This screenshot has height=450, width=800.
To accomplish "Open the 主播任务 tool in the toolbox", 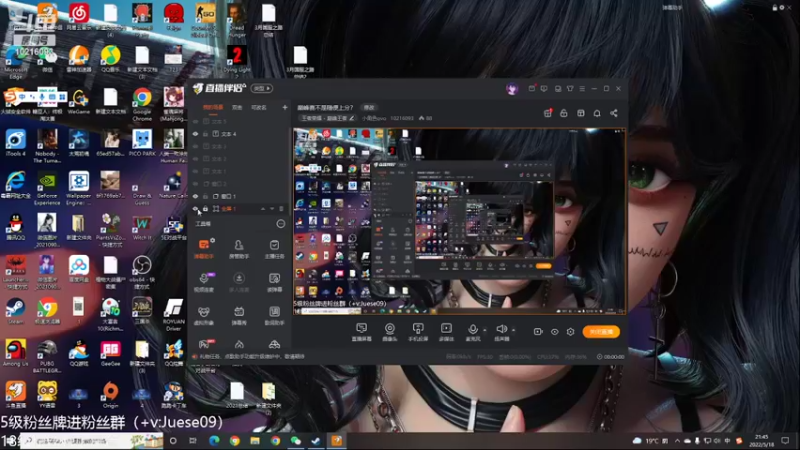I will click(x=274, y=248).
